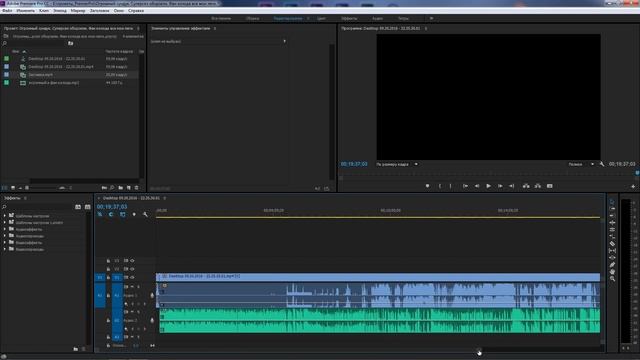Select the Zoom tool in tools panel
This screenshot has height=360, width=640.
612,278
